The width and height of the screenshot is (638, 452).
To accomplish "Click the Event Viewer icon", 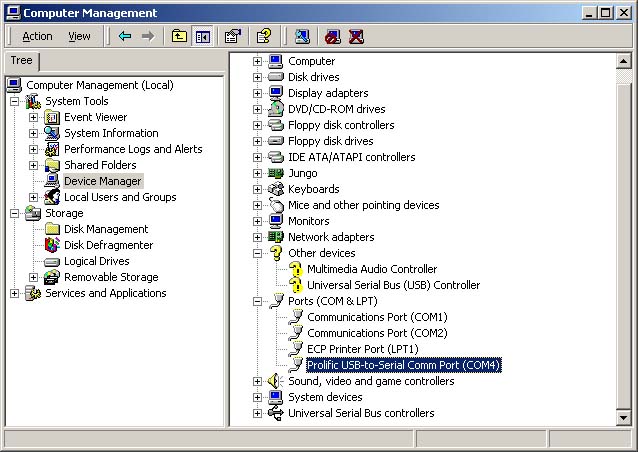I will pos(52,117).
